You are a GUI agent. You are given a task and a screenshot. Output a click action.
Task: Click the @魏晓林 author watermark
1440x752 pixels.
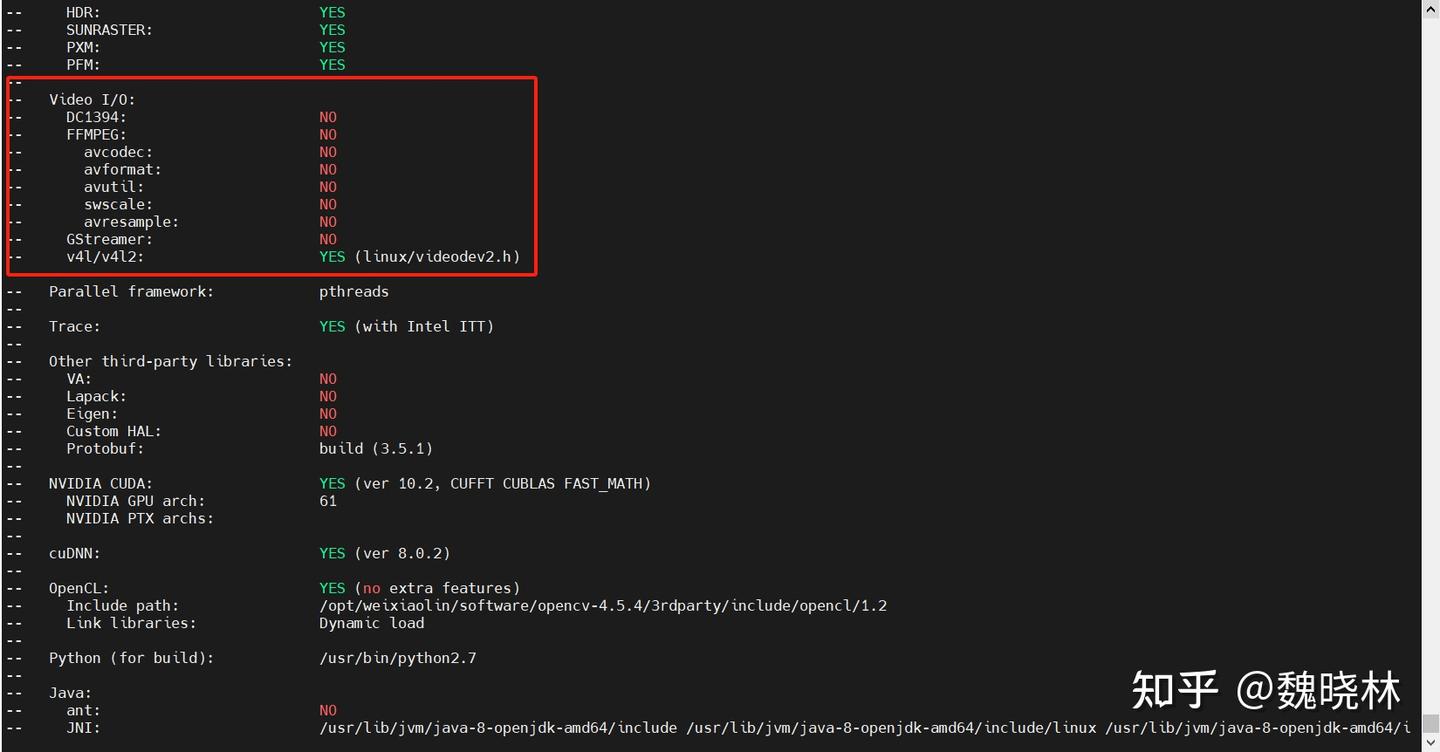point(1319,691)
